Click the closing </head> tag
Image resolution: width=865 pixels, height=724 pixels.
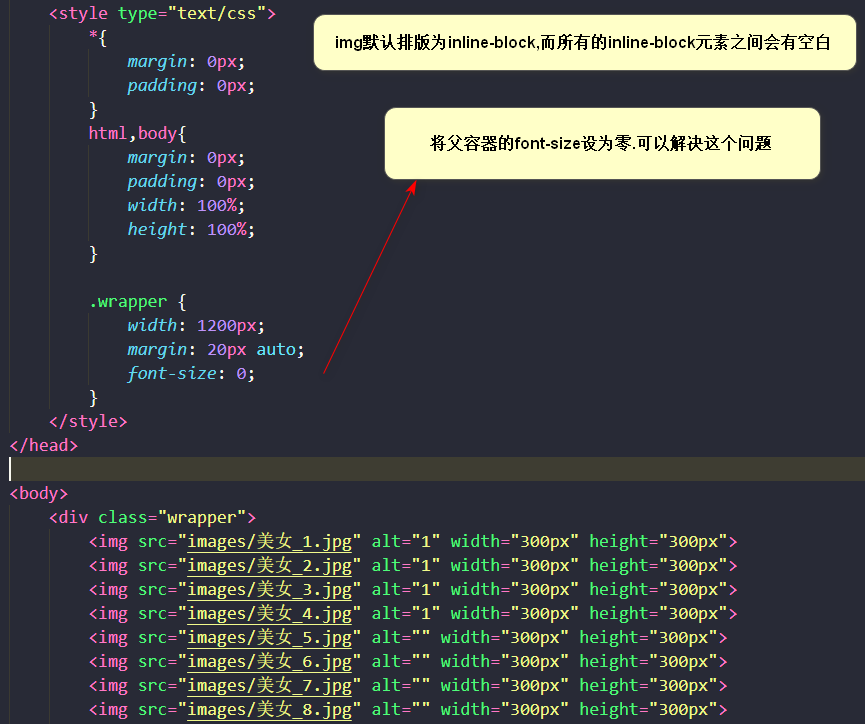(x=44, y=445)
